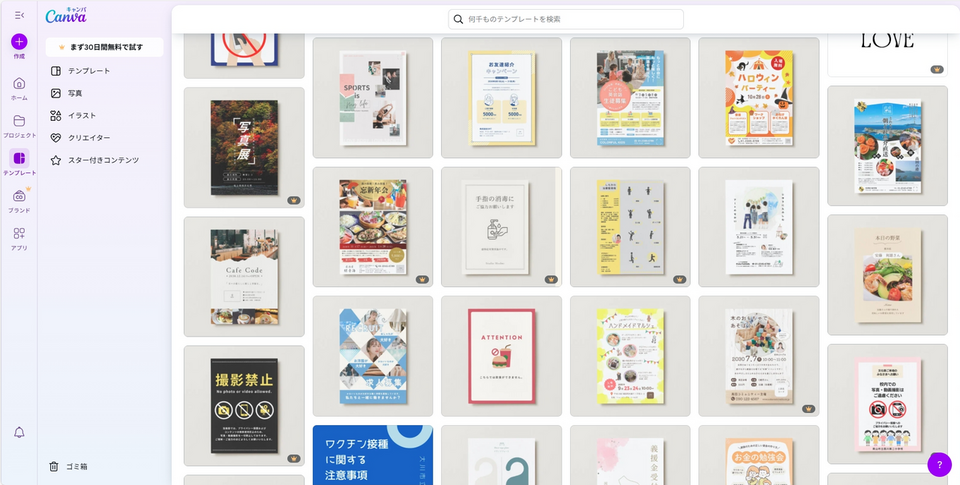Open the wooden toy 2030 7.7 flyer

point(759,356)
